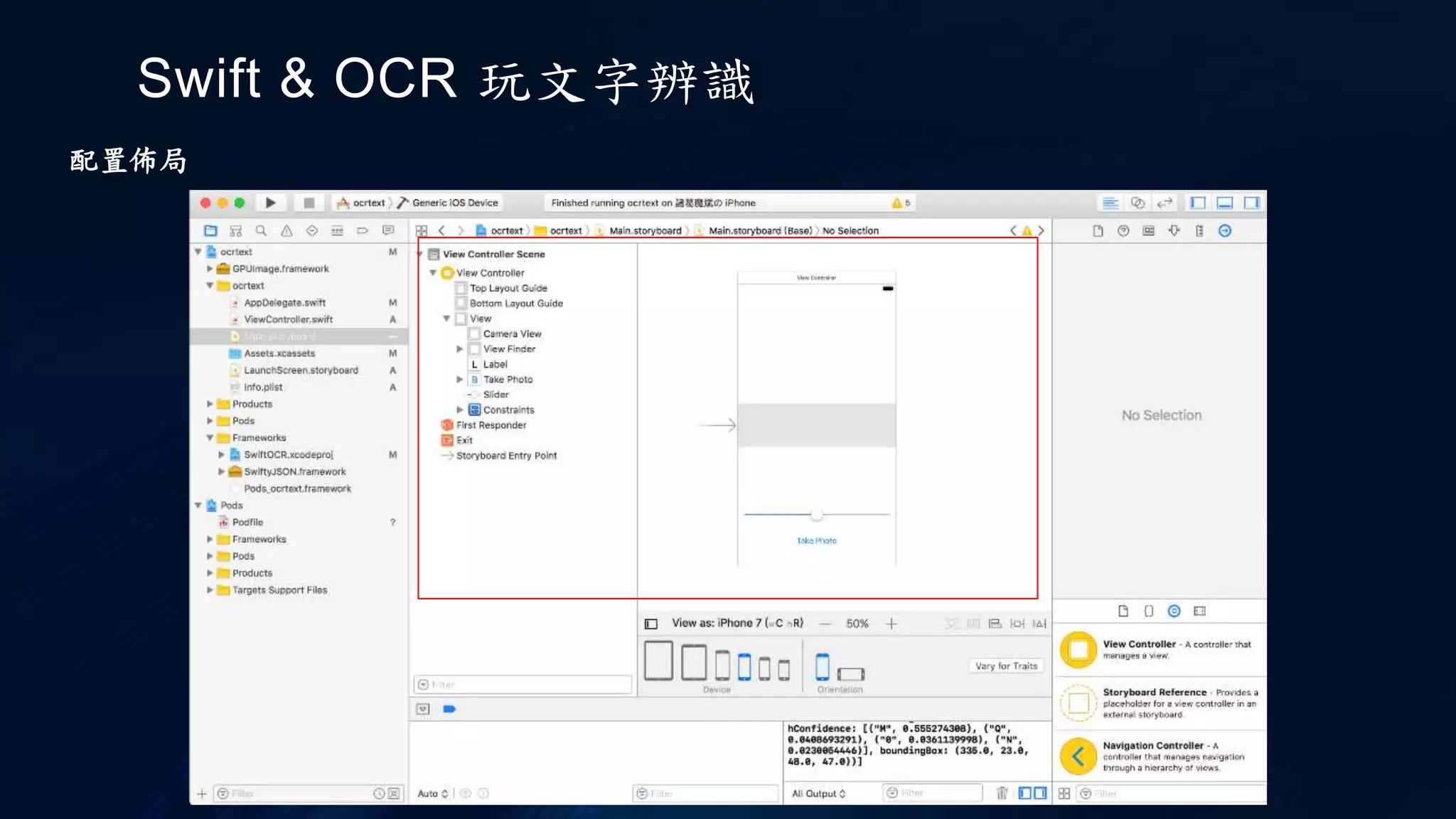1456x819 pixels.
Task: Open the Symbol navigator tab
Action: pyautogui.click(x=236, y=230)
